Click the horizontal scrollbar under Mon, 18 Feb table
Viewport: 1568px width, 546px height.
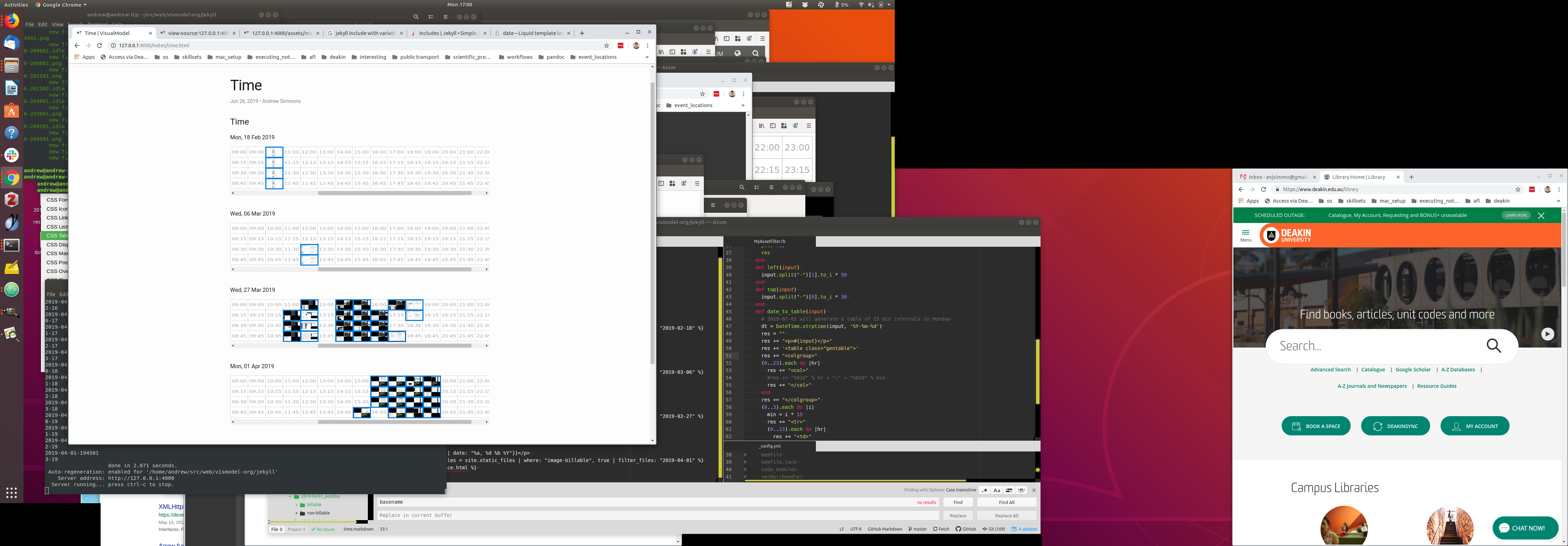pos(394,193)
